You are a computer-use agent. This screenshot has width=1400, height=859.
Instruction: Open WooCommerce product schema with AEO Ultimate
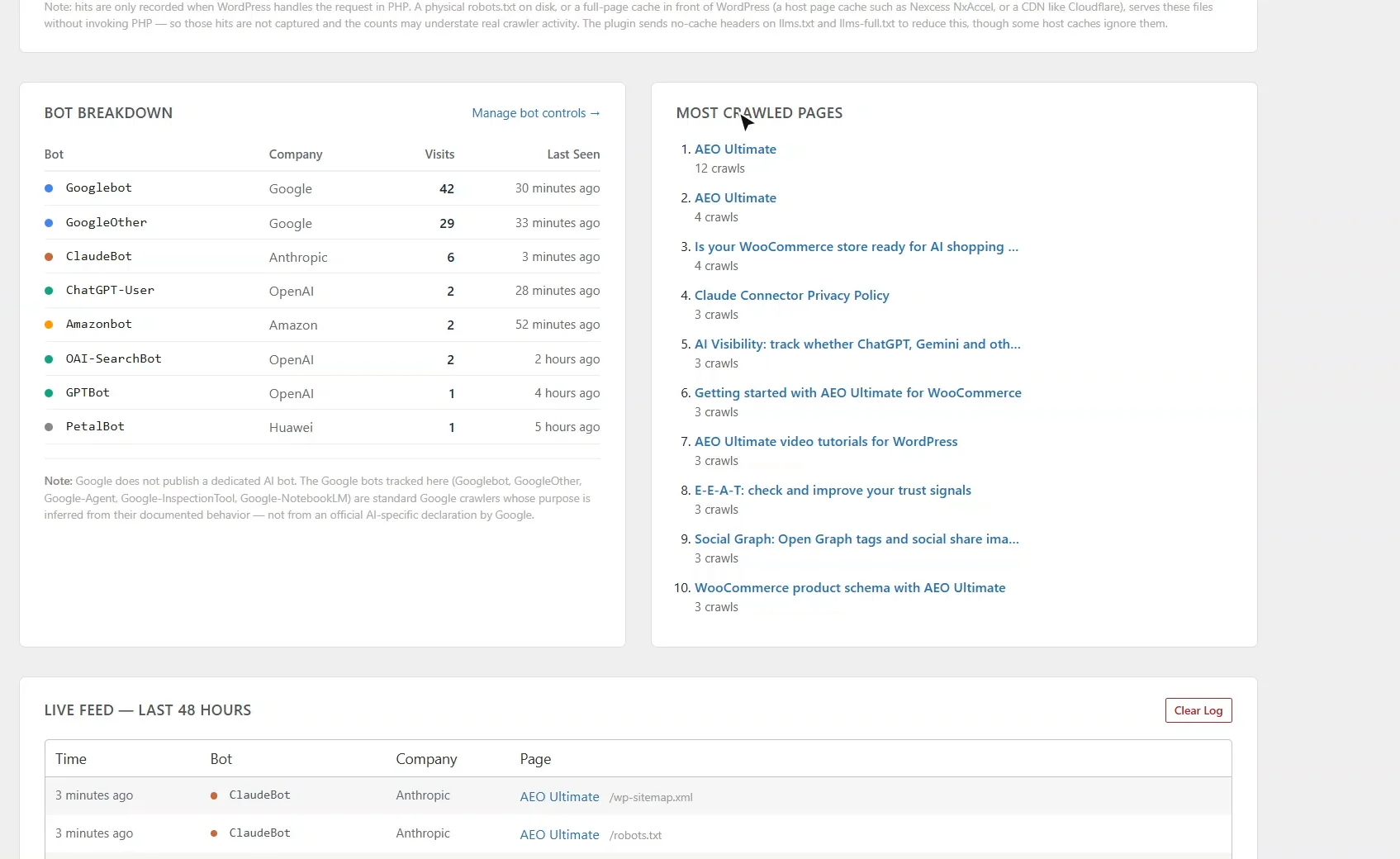850,588
